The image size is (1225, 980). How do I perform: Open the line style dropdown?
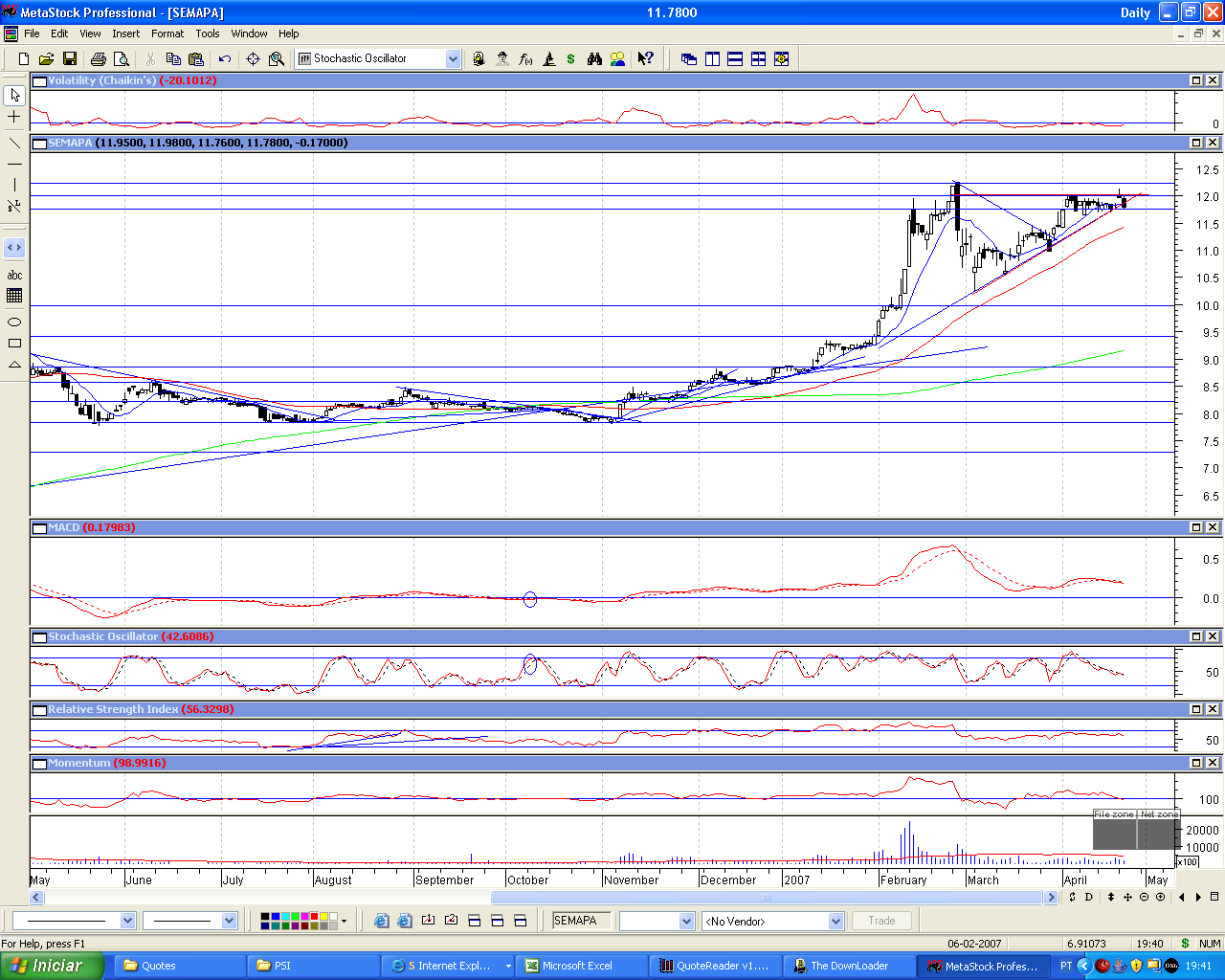coord(127,921)
